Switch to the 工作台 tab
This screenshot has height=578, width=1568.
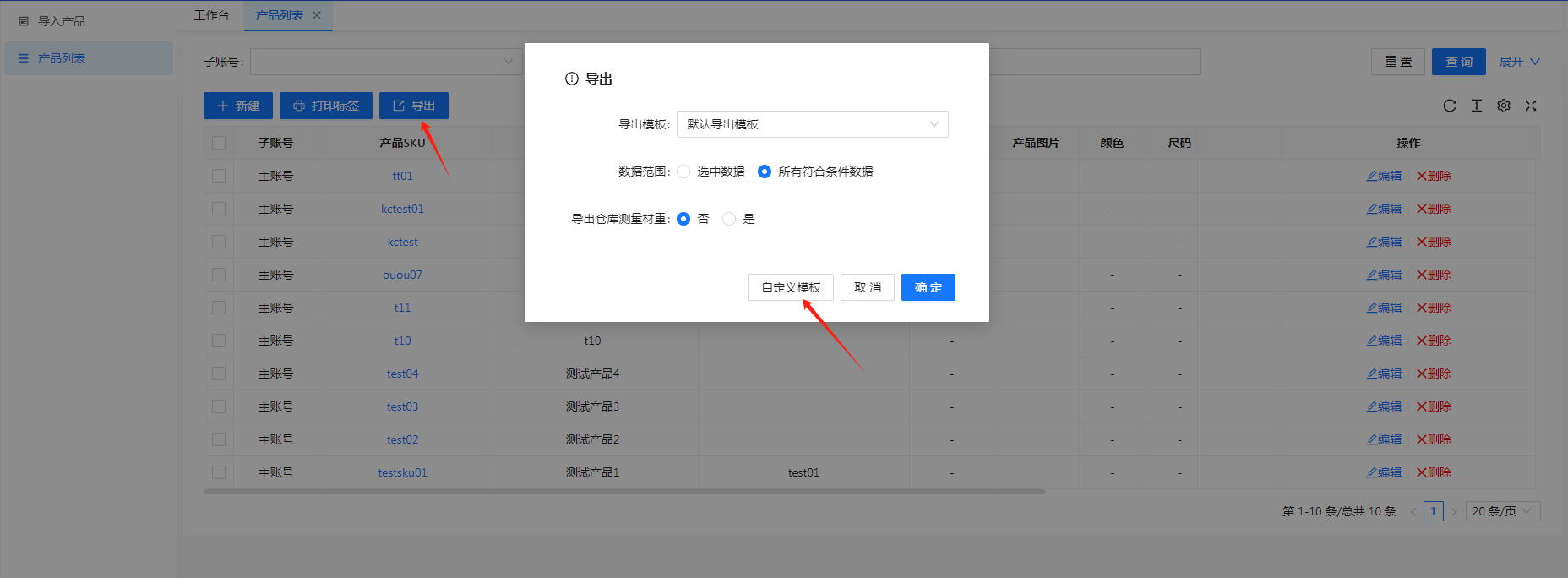click(211, 15)
